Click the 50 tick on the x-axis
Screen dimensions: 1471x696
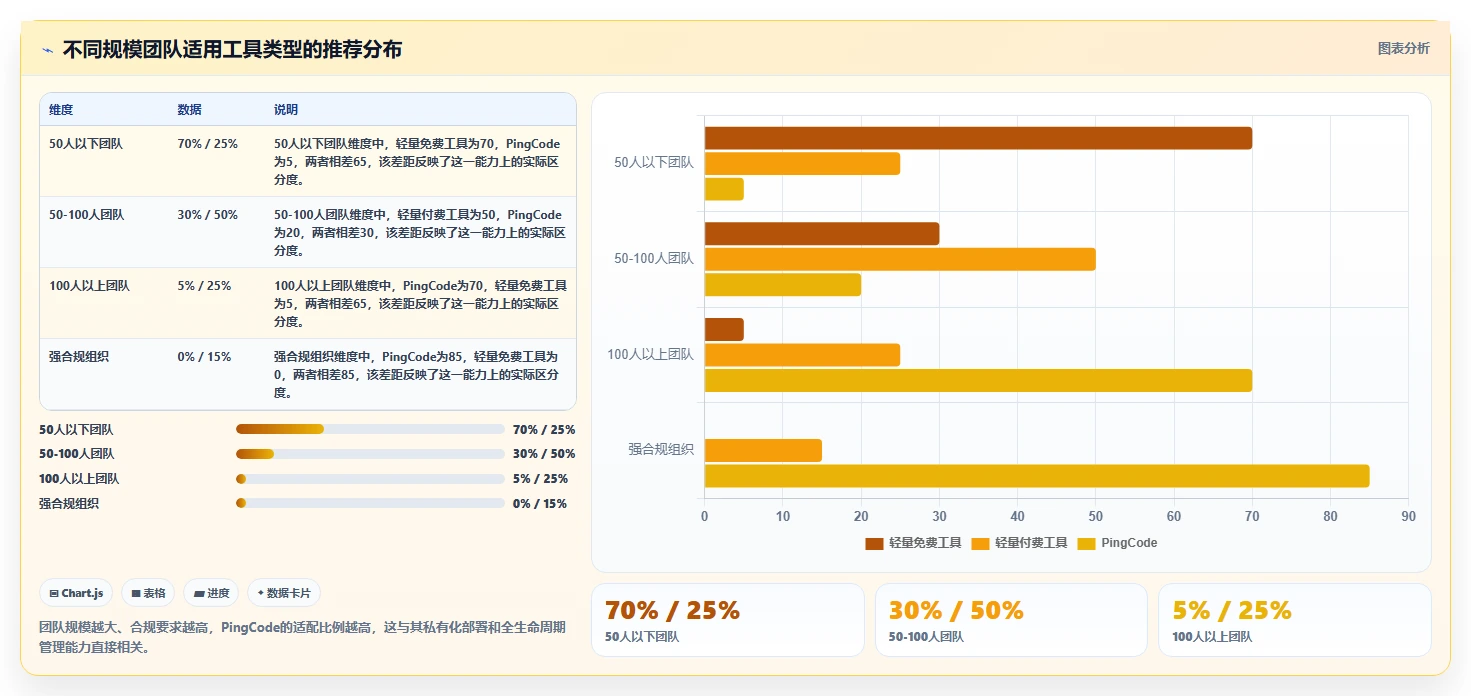[x=1096, y=517]
